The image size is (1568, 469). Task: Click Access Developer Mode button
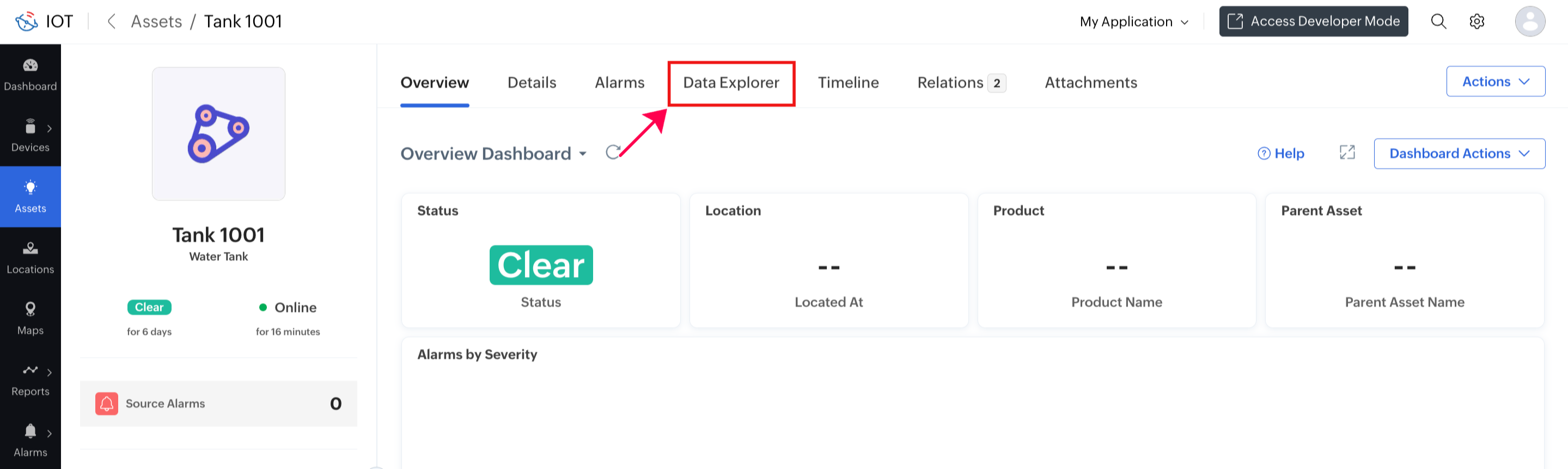click(x=1314, y=21)
